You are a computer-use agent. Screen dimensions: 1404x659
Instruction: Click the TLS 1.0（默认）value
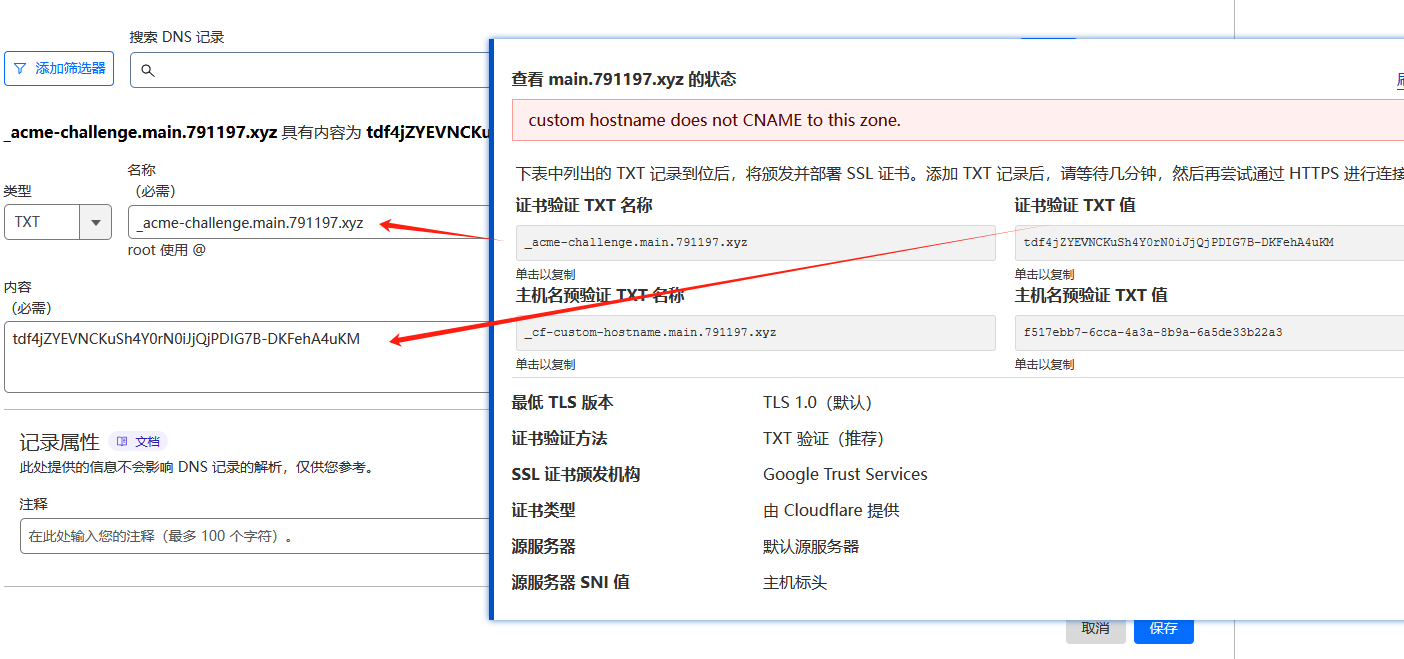click(x=818, y=402)
